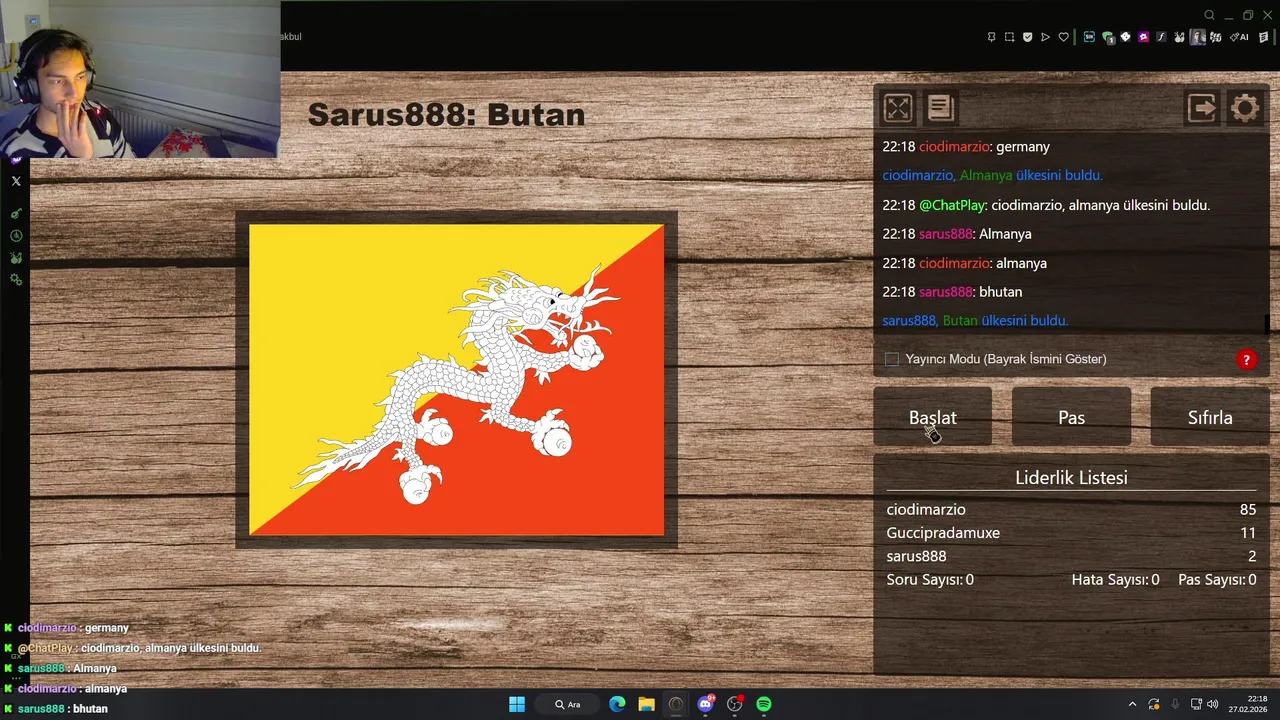Click the 'Hata Sayısı: 0' text

1115,579
